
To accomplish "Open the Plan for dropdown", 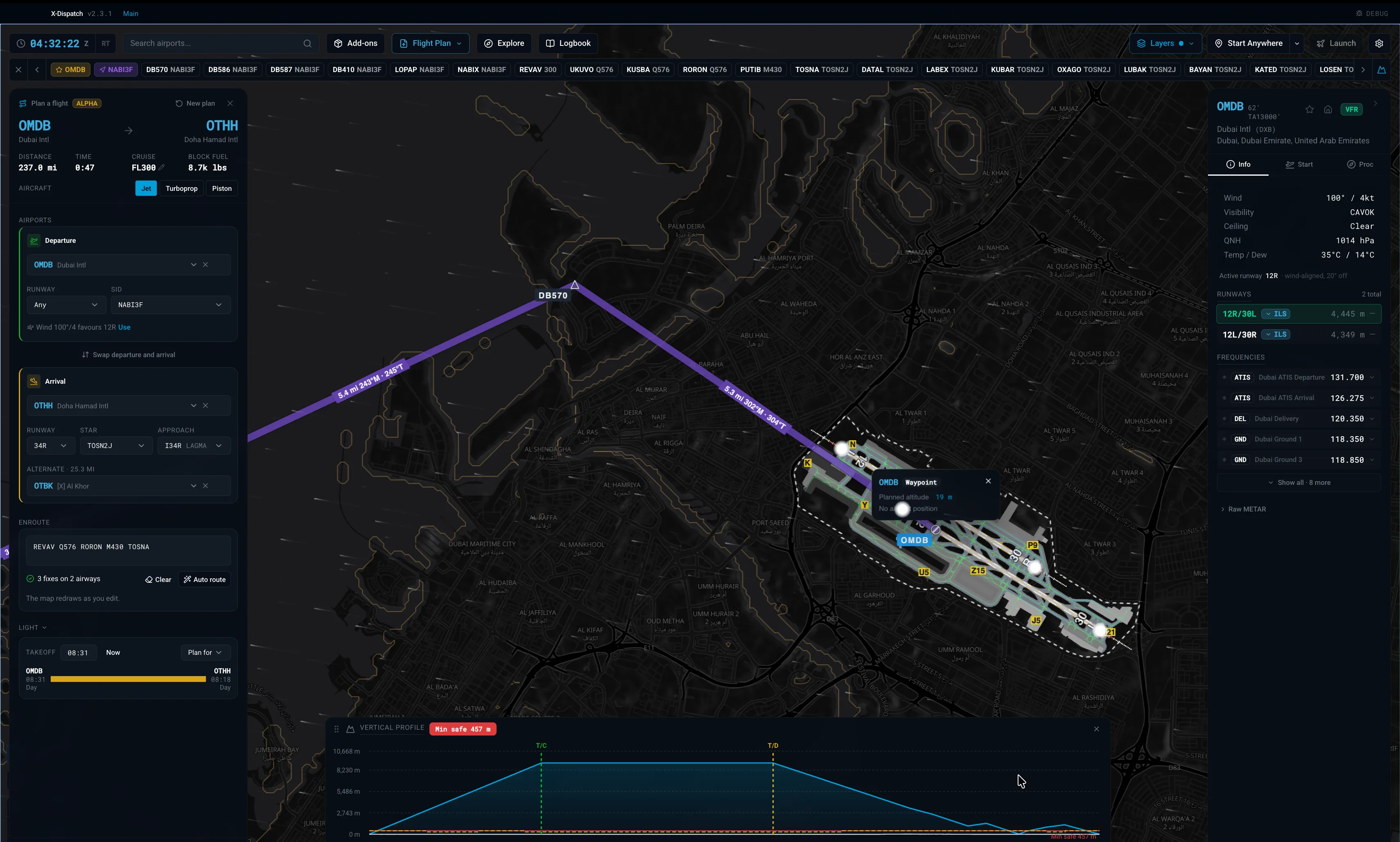I will [205, 652].
